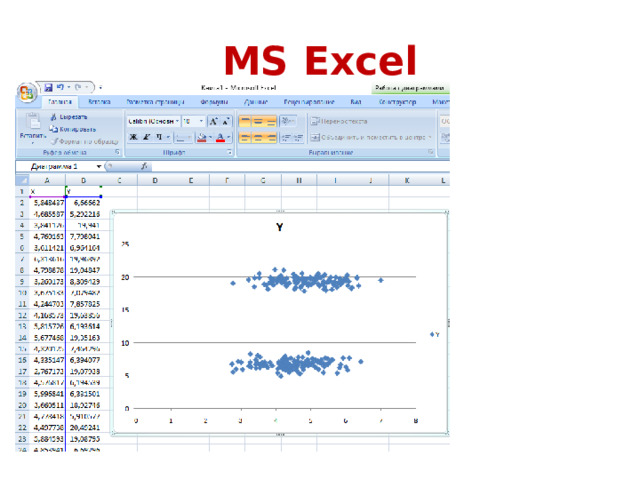Open the Данные tab

tap(256, 102)
